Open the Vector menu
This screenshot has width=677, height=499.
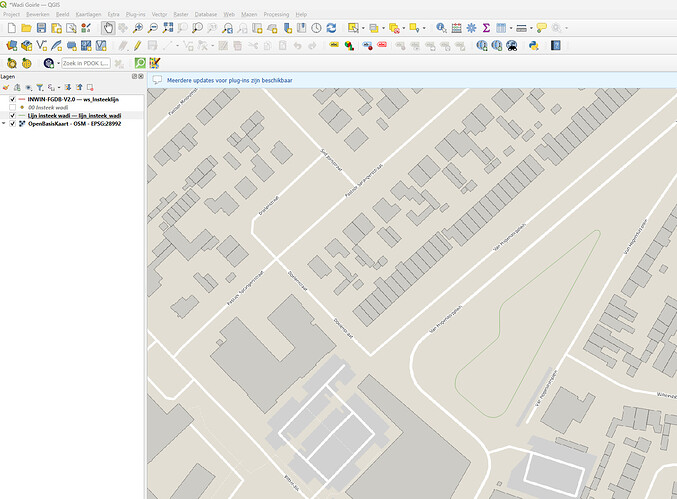point(159,15)
